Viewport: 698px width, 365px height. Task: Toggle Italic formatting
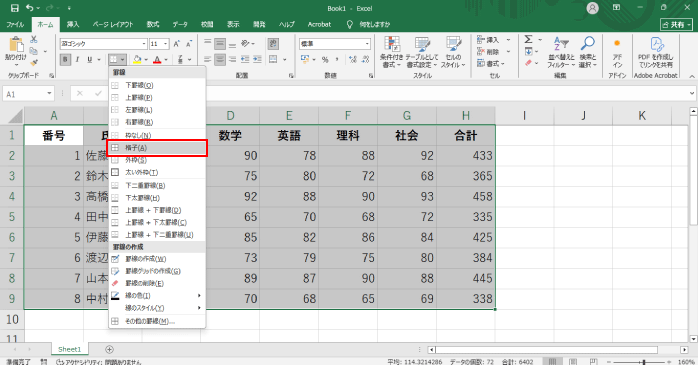pyautogui.click(x=77, y=59)
